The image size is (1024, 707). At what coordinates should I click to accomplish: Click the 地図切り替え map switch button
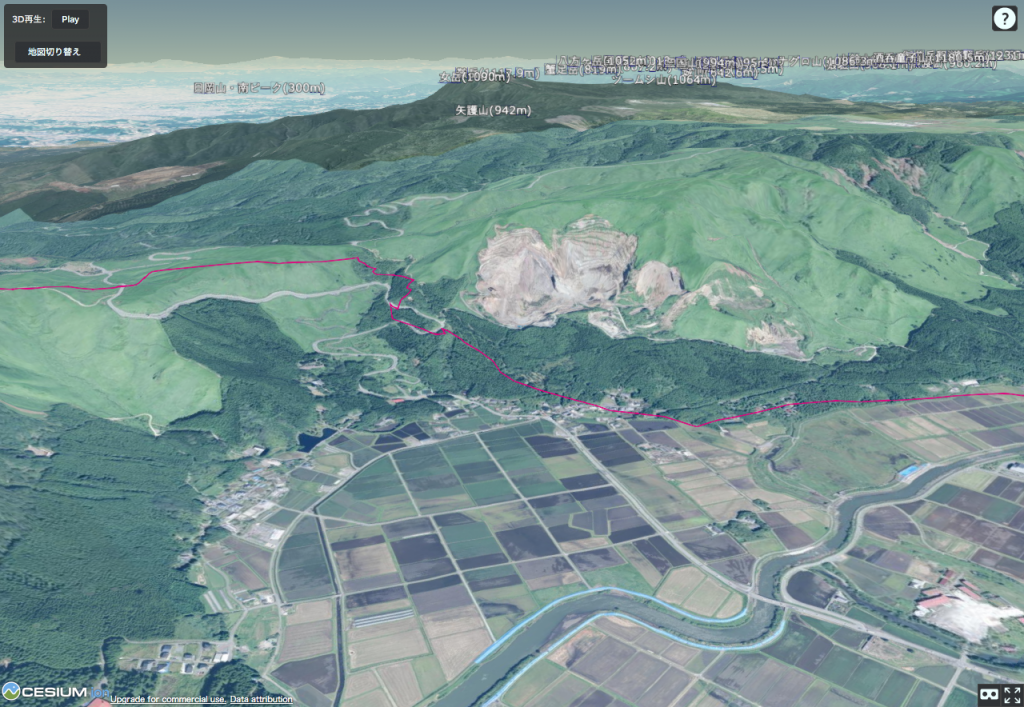[57, 51]
